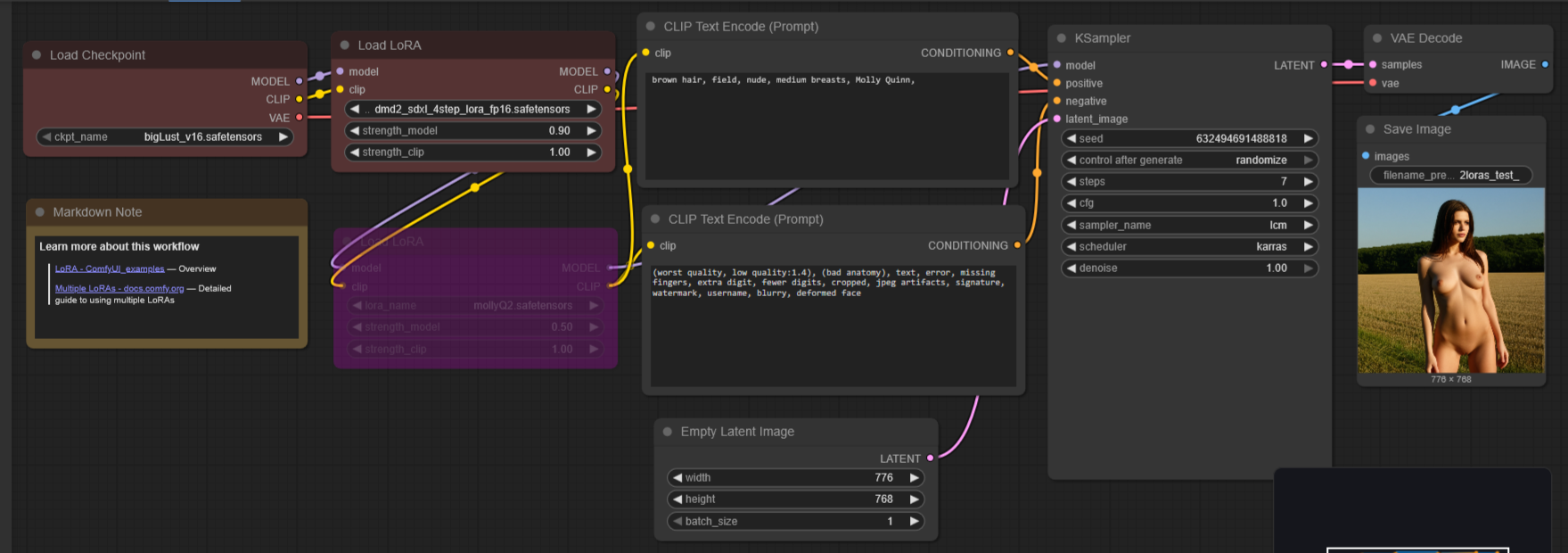Click the CLIP output socket on dmd2 Load LoRA

[608, 89]
